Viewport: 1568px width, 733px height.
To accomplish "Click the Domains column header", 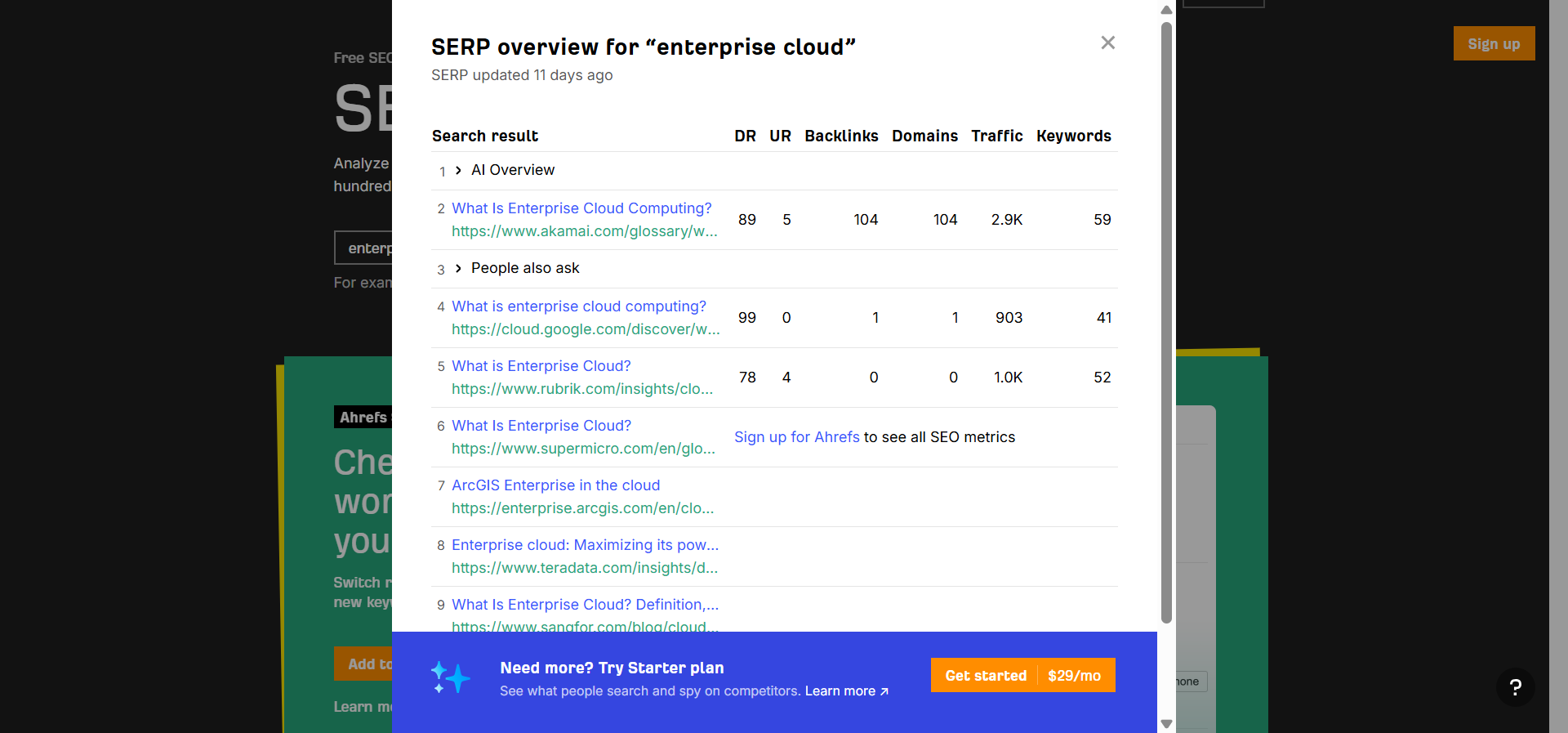I will [x=924, y=136].
